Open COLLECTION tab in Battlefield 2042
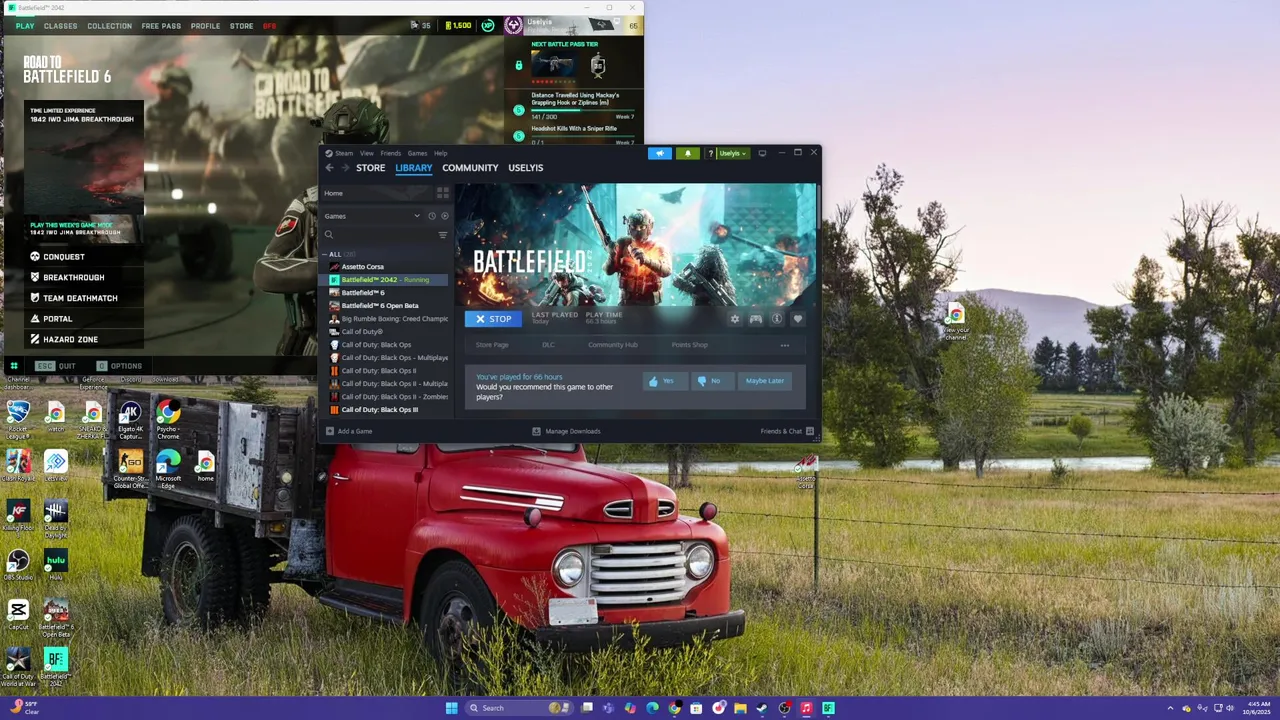The width and height of the screenshot is (1280, 720). click(109, 26)
